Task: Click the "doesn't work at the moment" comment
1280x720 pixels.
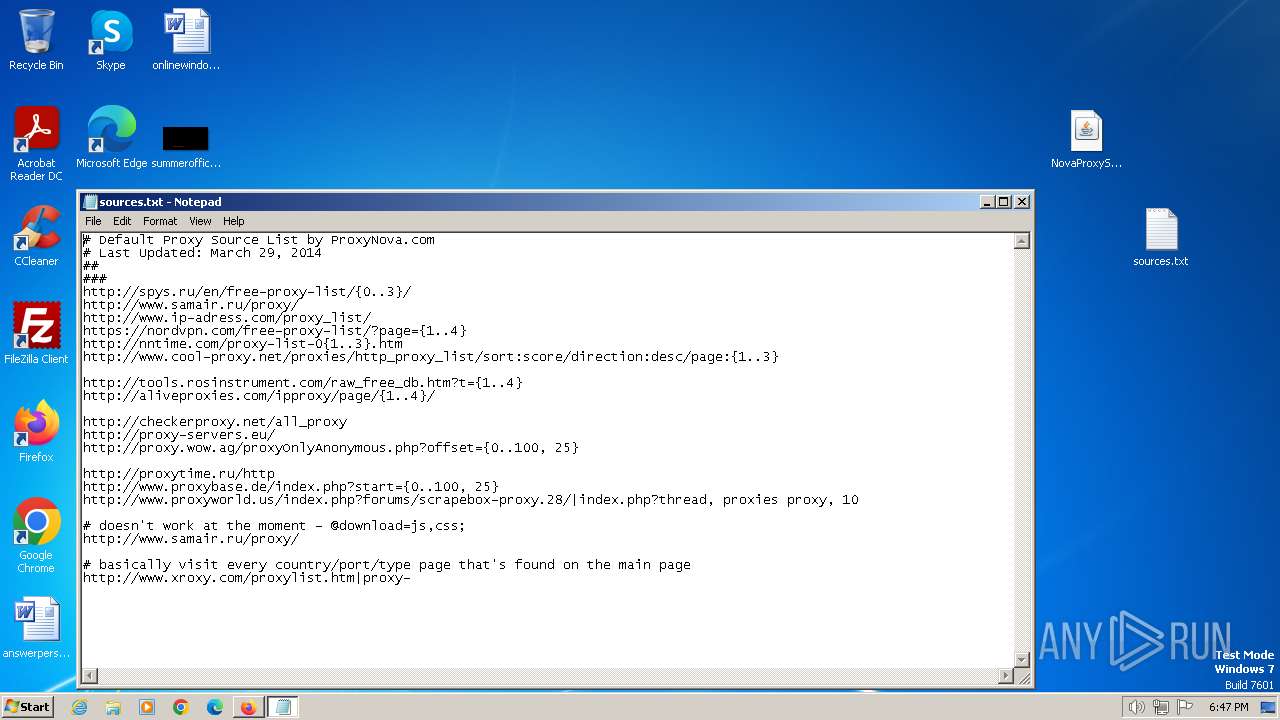Action: pos(275,526)
